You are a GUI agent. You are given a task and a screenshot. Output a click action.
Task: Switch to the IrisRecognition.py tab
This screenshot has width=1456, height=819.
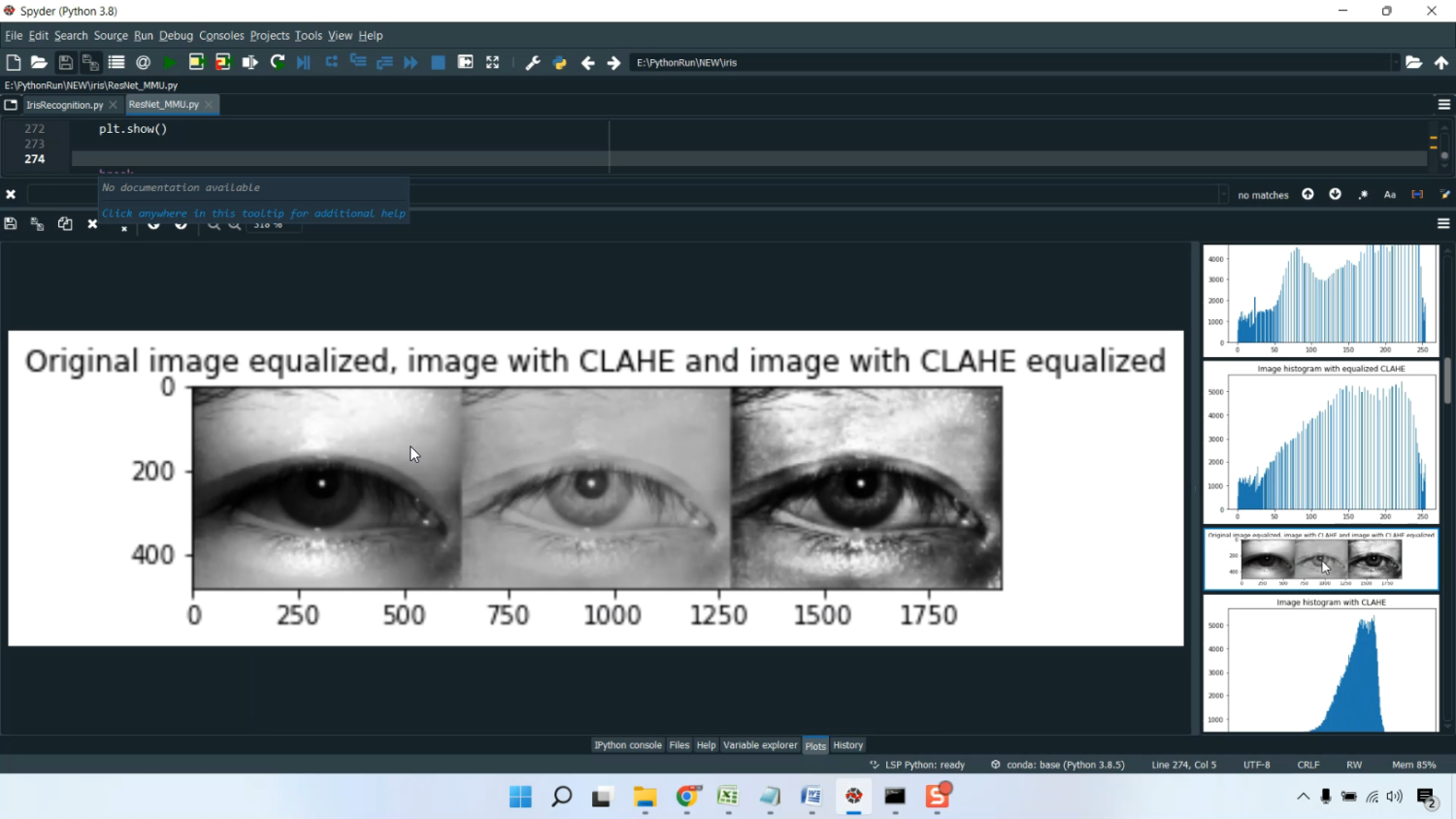pyautogui.click(x=63, y=105)
